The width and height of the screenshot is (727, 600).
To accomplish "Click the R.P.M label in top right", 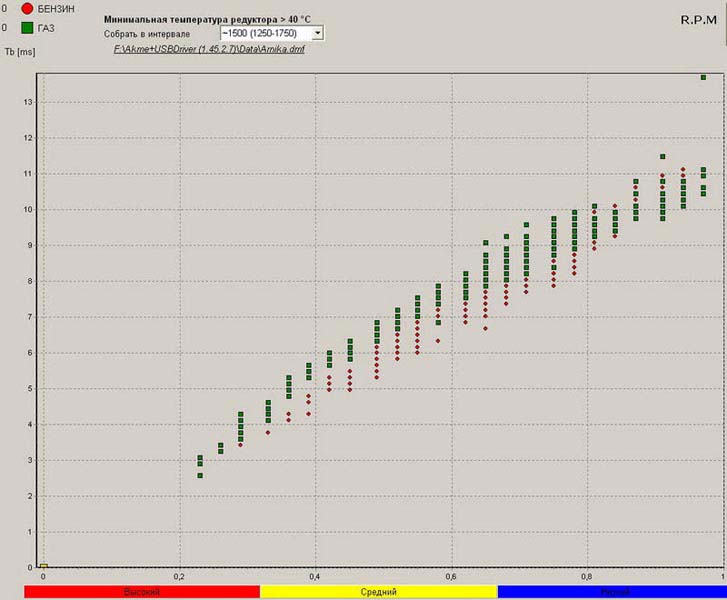I will click(697, 20).
